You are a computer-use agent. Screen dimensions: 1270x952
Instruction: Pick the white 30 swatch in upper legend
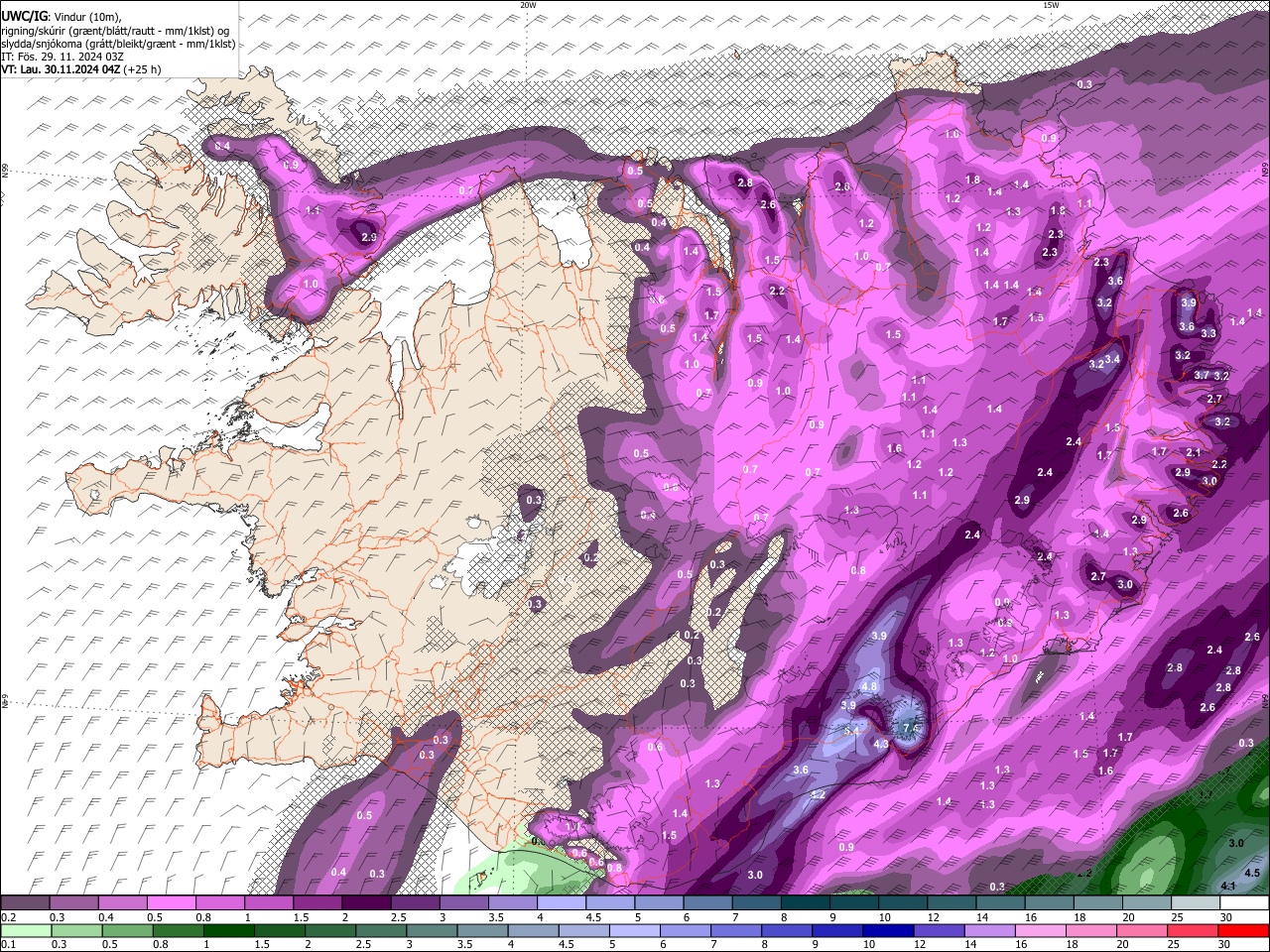coord(1244,903)
